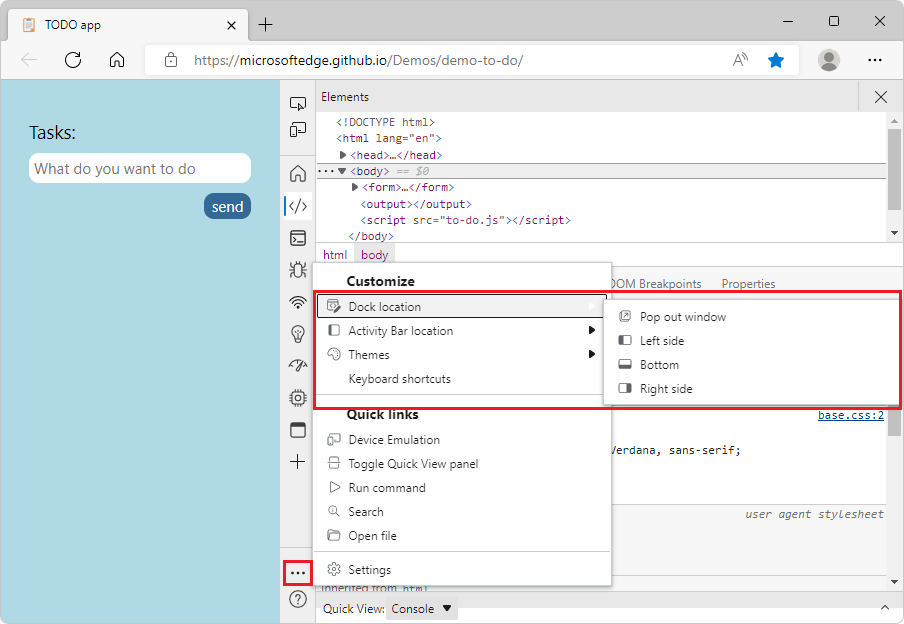
Task: Open the base.css:2 link
Action: 850,415
